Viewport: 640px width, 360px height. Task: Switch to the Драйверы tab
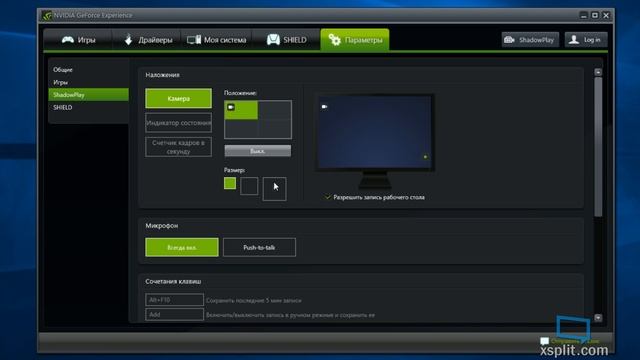pyautogui.click(x=148, y=40)
